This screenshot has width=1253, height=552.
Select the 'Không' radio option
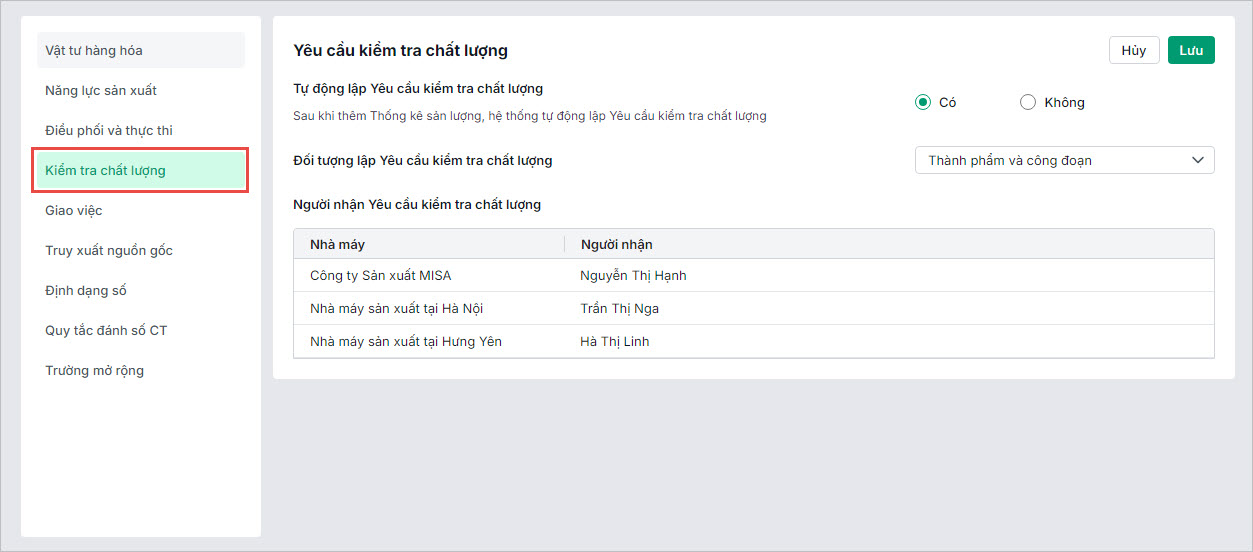(x=1028, y=102)
